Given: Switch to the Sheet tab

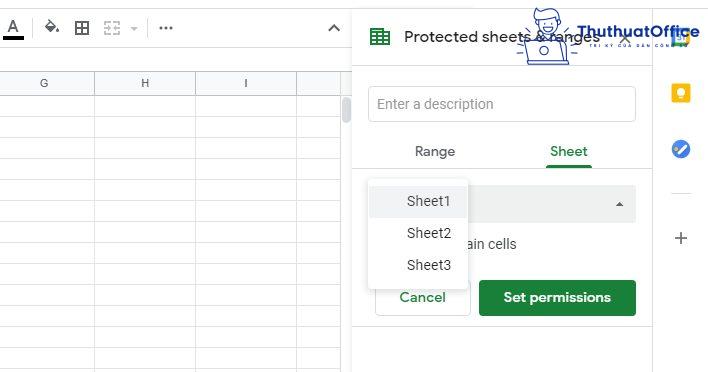Looking at the screenshot, I should pos(568,151).
